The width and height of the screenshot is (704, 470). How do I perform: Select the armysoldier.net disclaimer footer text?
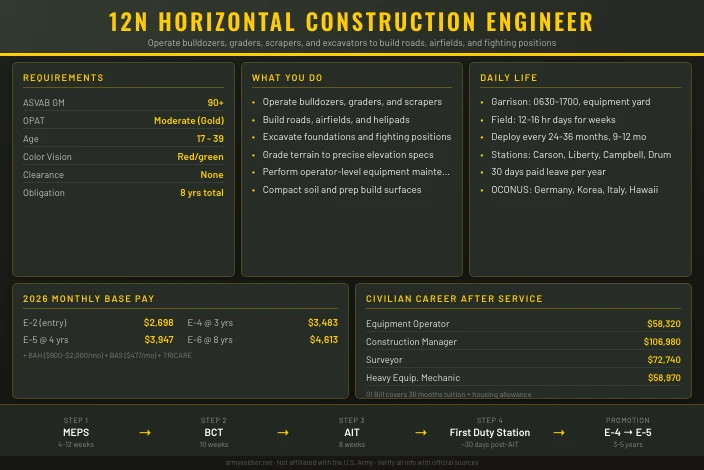tap(352, 462)
